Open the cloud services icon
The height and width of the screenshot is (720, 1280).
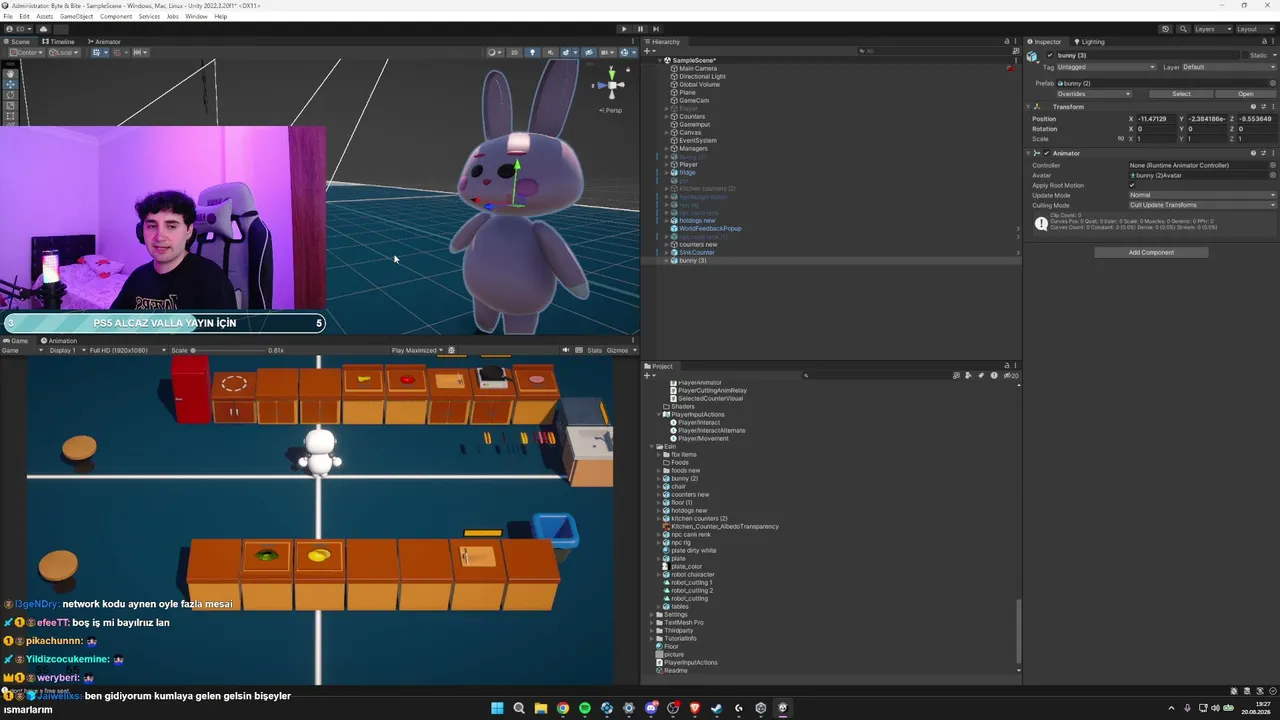coord(43,29)
